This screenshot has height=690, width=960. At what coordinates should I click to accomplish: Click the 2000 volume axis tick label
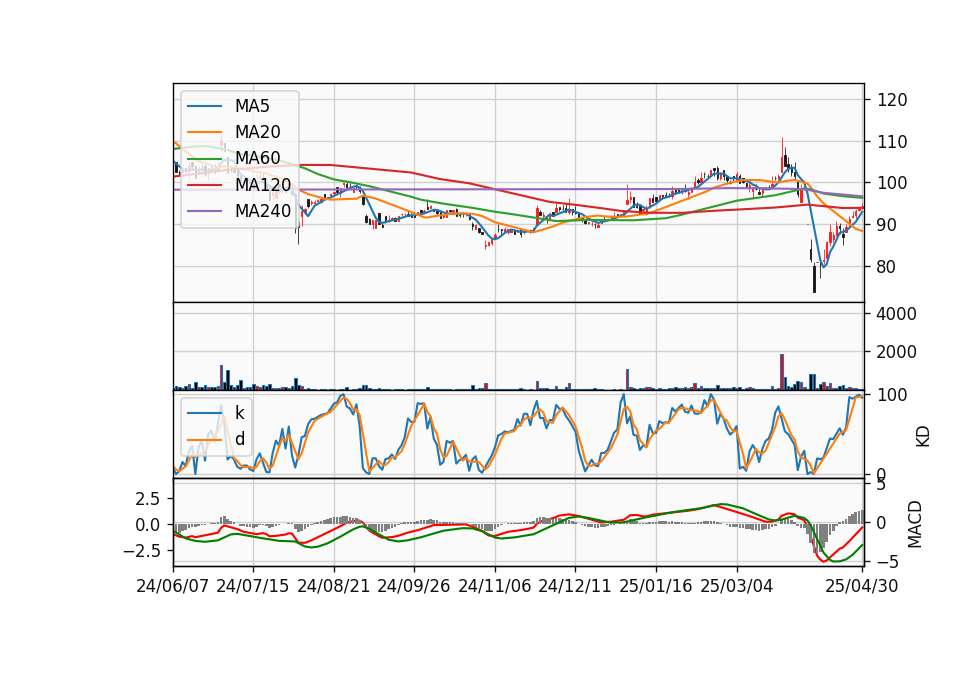click(x=897, y=352)
